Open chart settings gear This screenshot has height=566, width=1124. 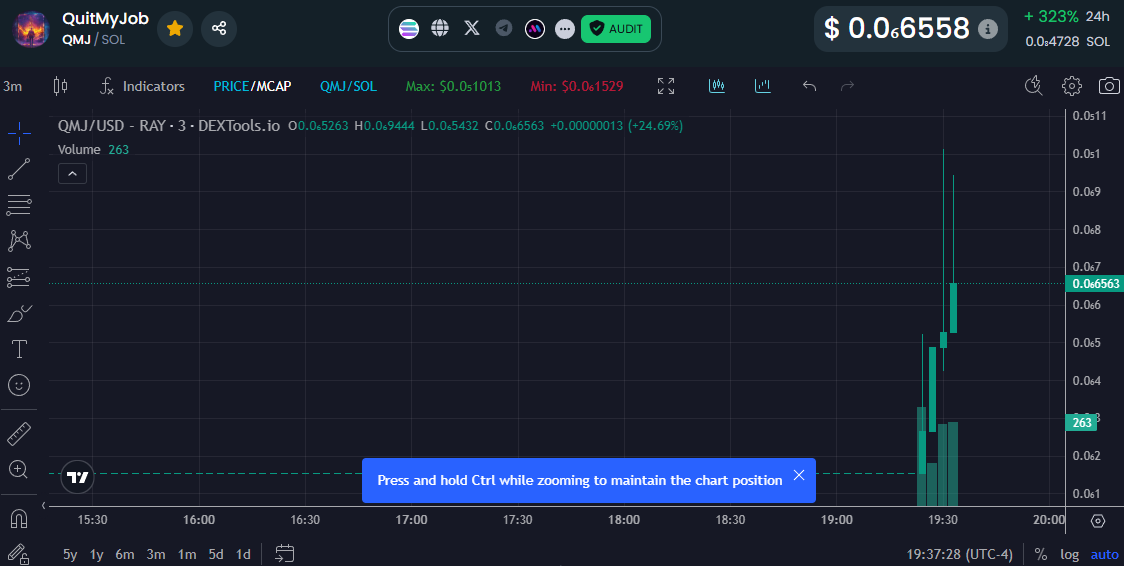tap(1072, 86)
